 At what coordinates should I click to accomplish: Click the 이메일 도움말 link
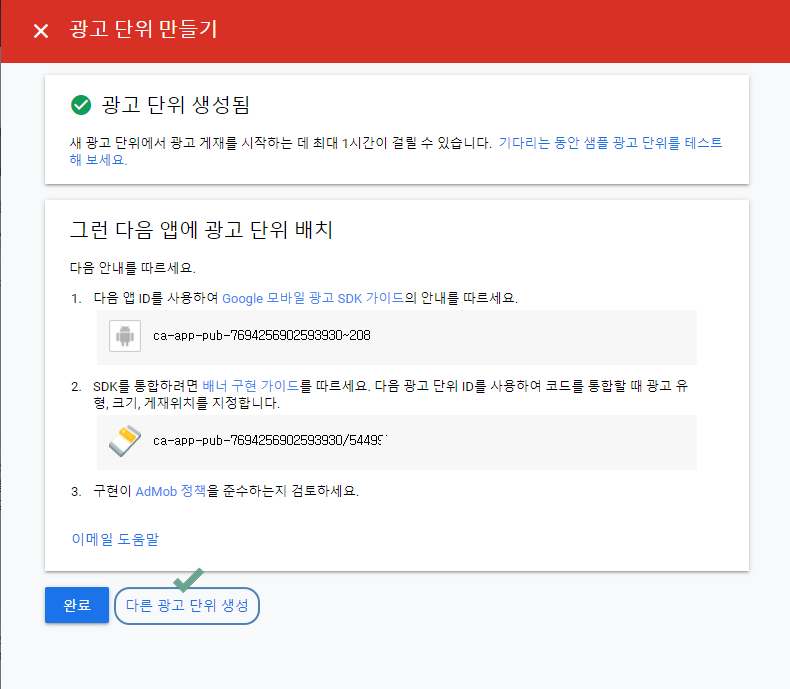[x=115, y=539]
